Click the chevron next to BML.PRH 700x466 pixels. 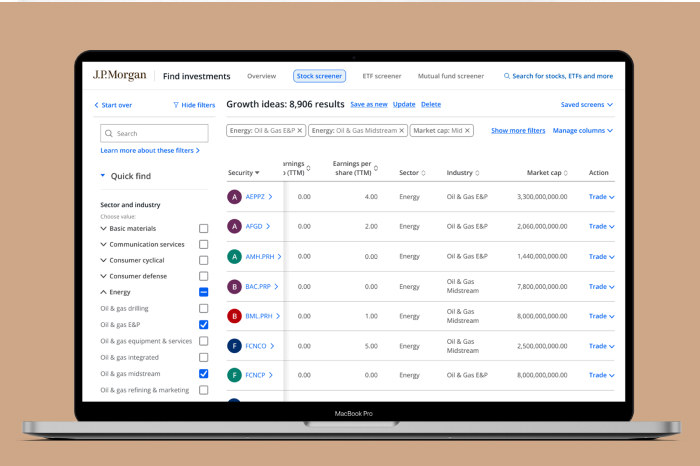[x=278, y=316]
